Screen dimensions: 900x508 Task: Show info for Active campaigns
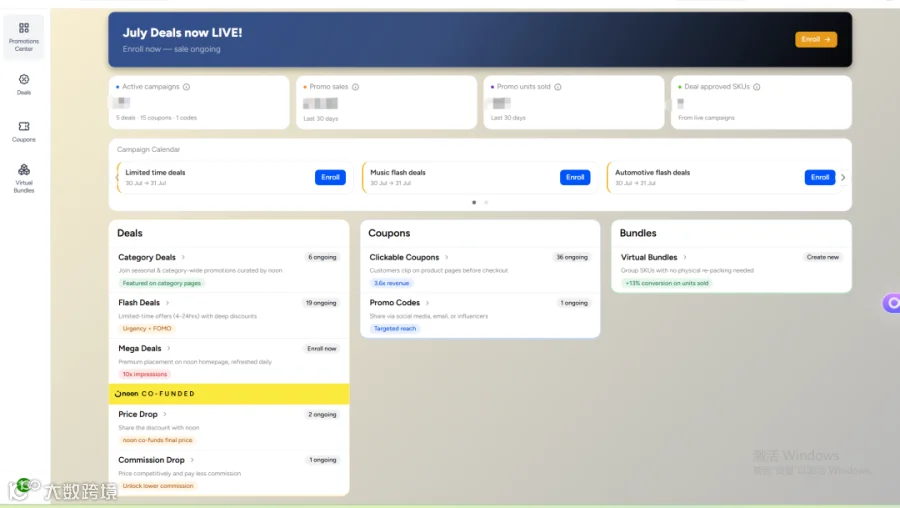click(x=187, y=87)
